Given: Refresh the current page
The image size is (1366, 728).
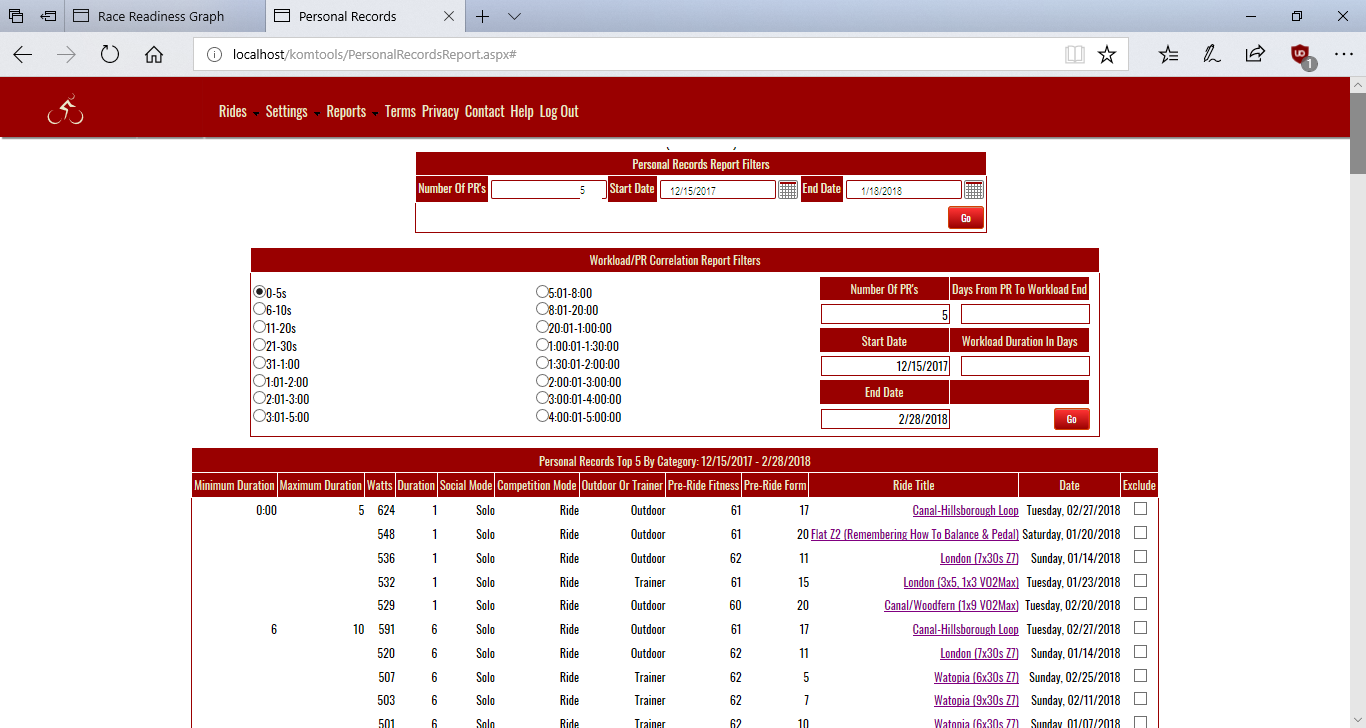Looking at the screenshot, I should (x=110, y=55).
